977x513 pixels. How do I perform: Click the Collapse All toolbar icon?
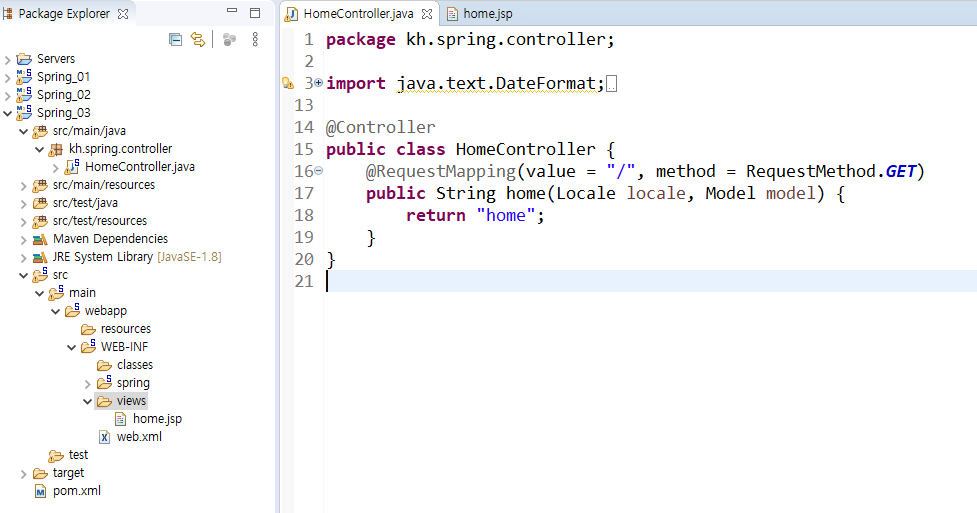tap(176, 40)
